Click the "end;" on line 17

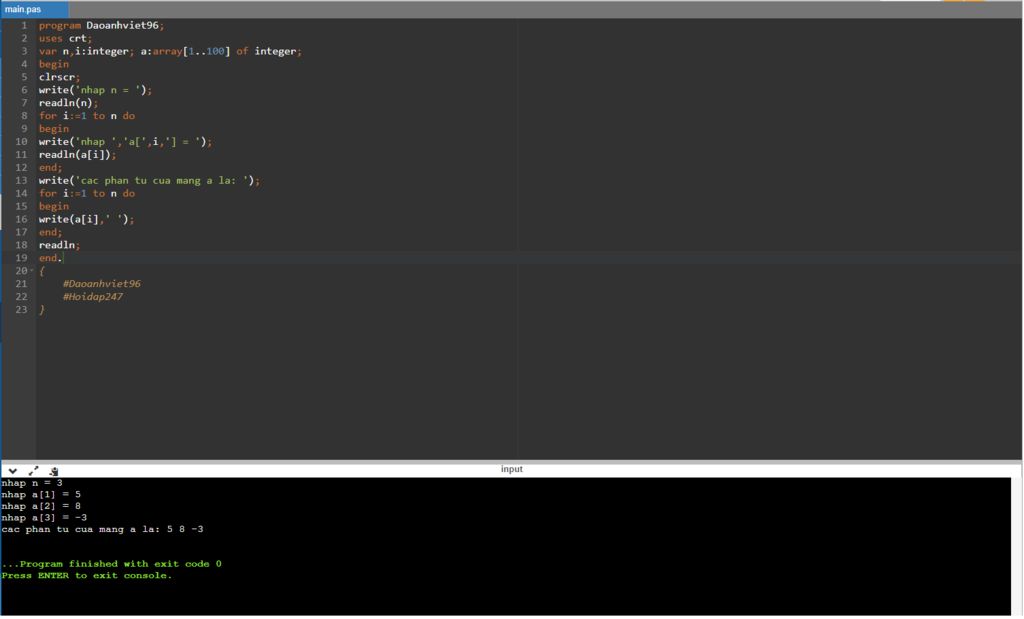pos(50,232)
